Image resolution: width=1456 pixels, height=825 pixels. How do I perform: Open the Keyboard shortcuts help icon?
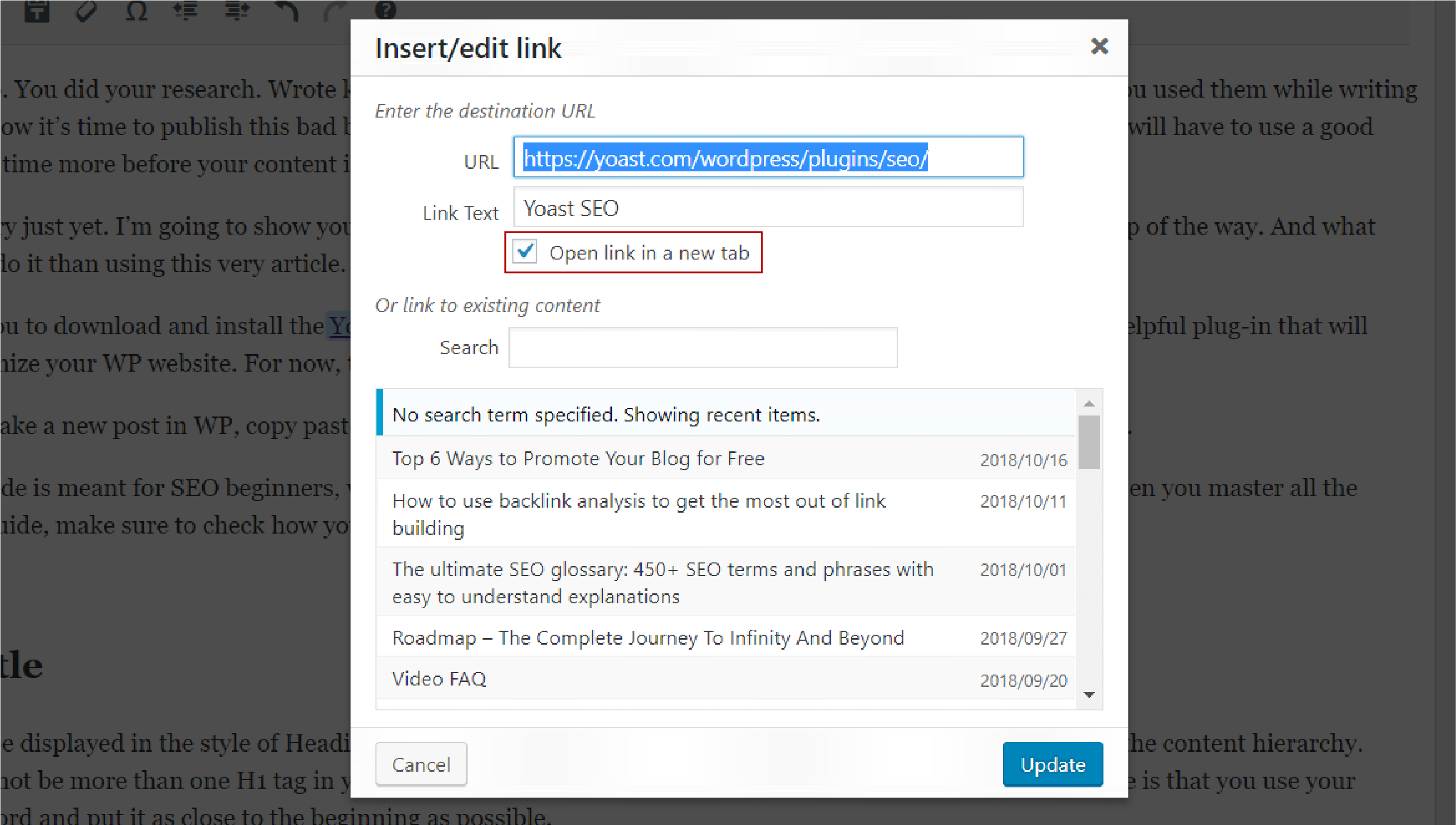click(x=386, y=11)
